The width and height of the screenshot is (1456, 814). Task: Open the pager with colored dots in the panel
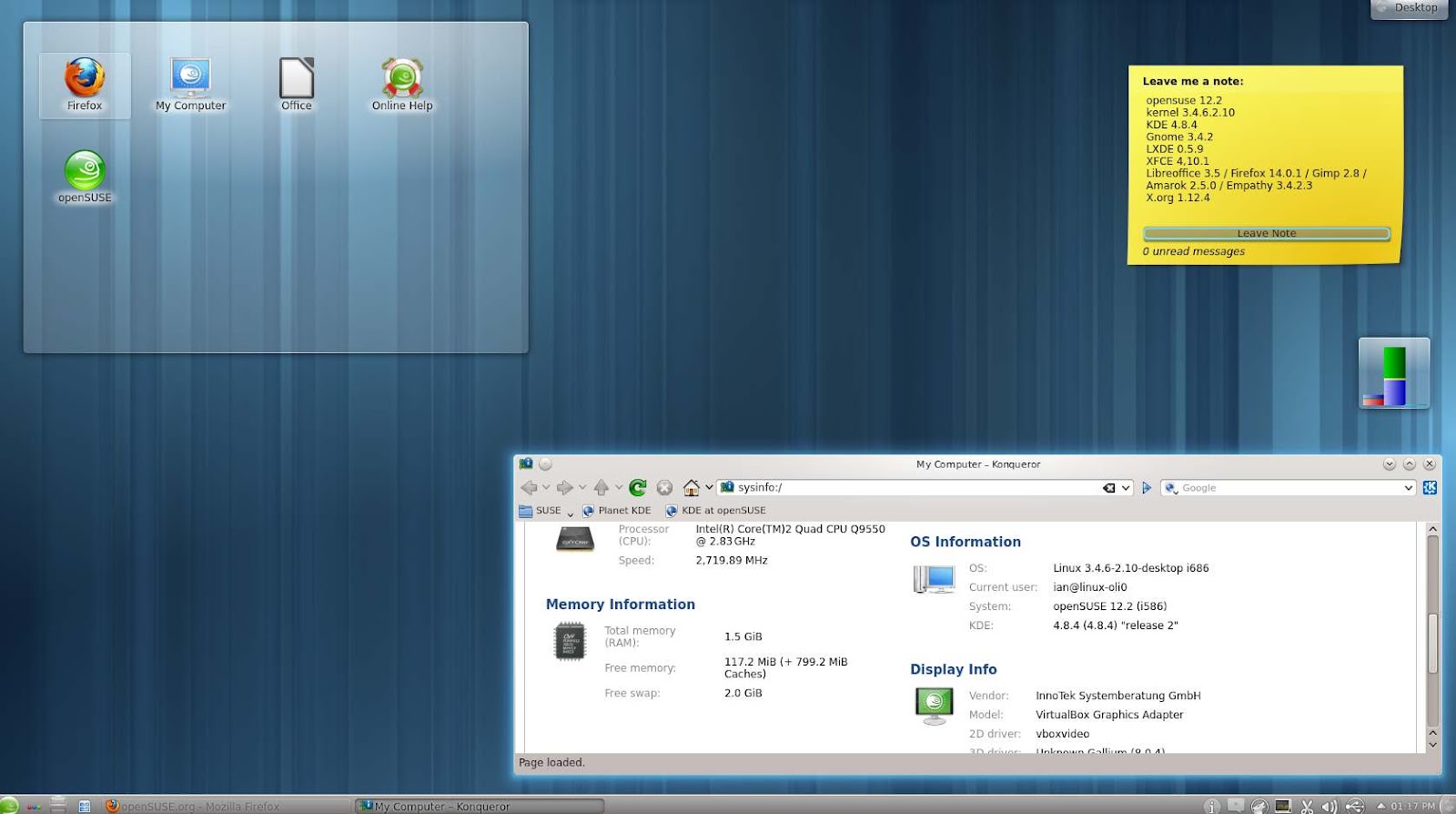pyautogui.click(x=35, y=808)
